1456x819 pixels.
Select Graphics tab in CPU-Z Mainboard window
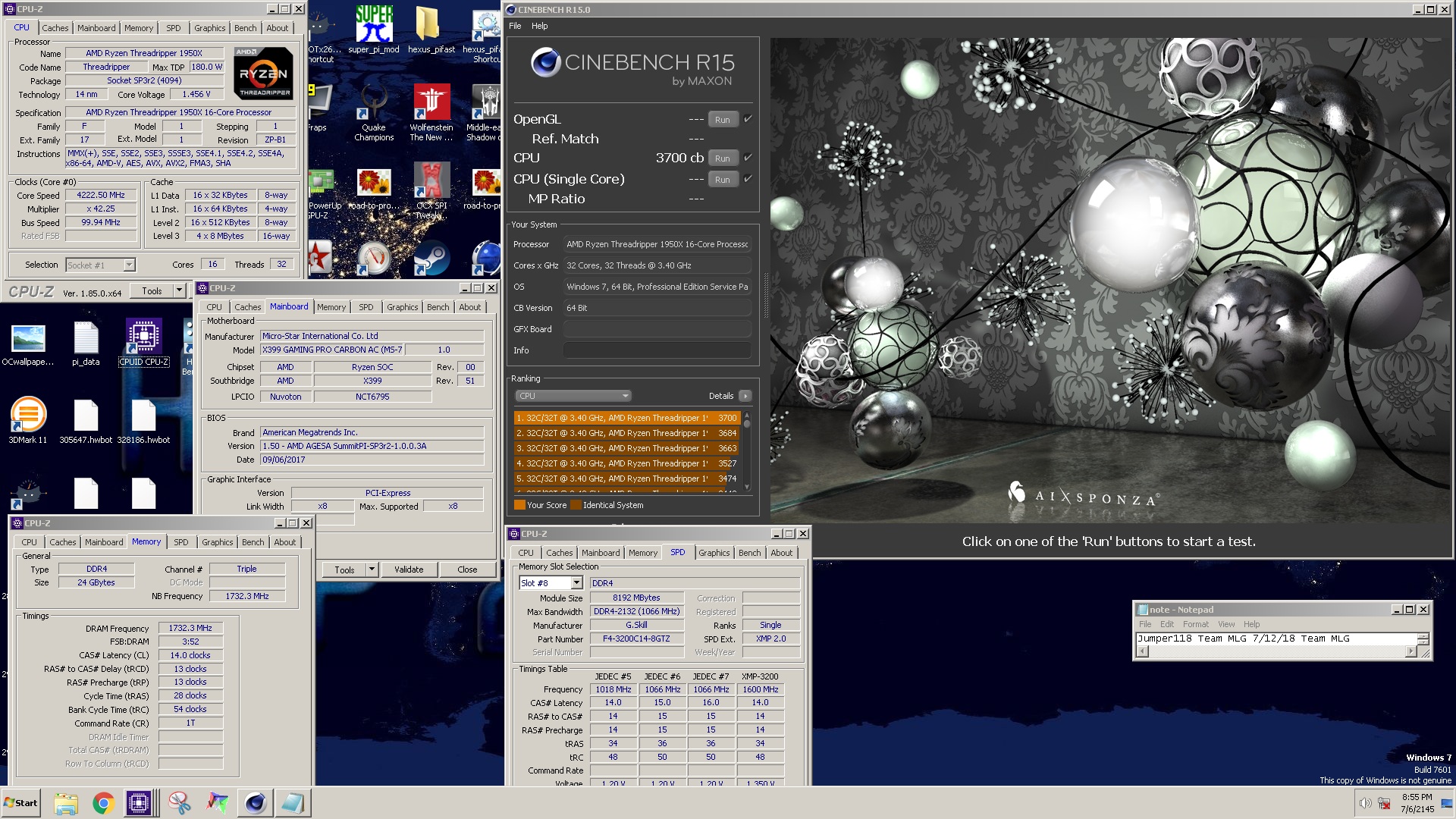coord(402,307)
